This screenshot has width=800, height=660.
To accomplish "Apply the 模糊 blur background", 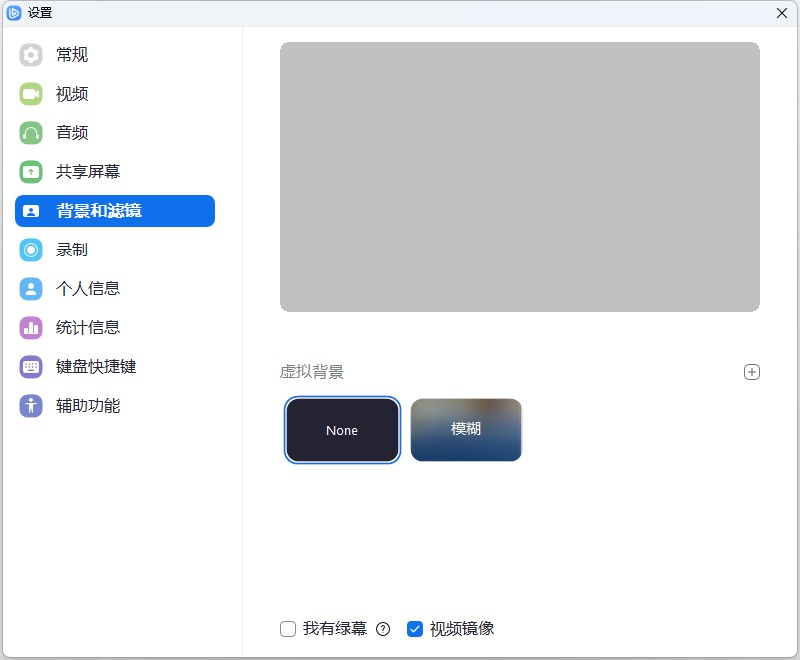I will pyautogui.click(x=466, y=429).
